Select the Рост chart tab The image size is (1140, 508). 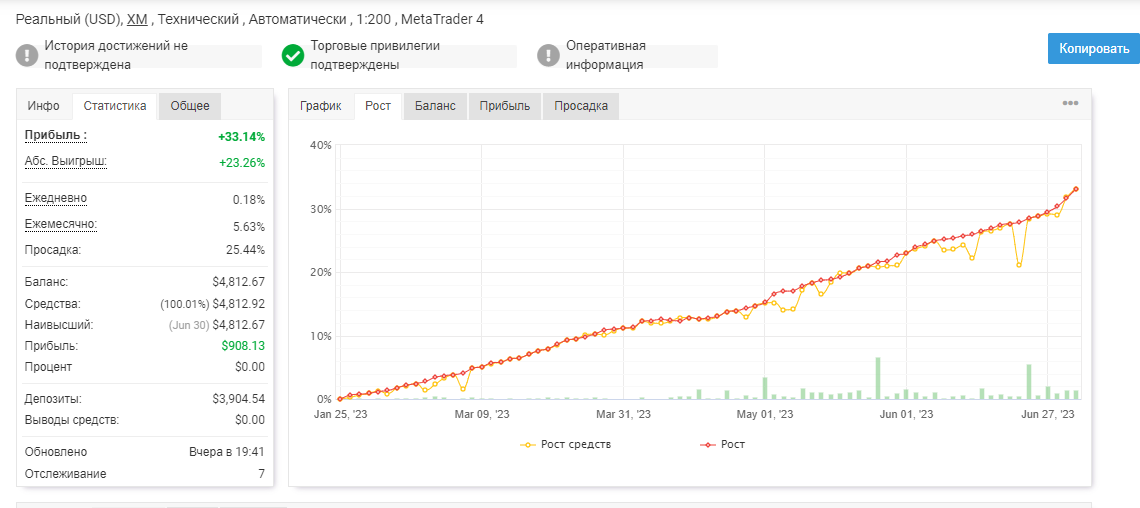(x=378, y=106)
